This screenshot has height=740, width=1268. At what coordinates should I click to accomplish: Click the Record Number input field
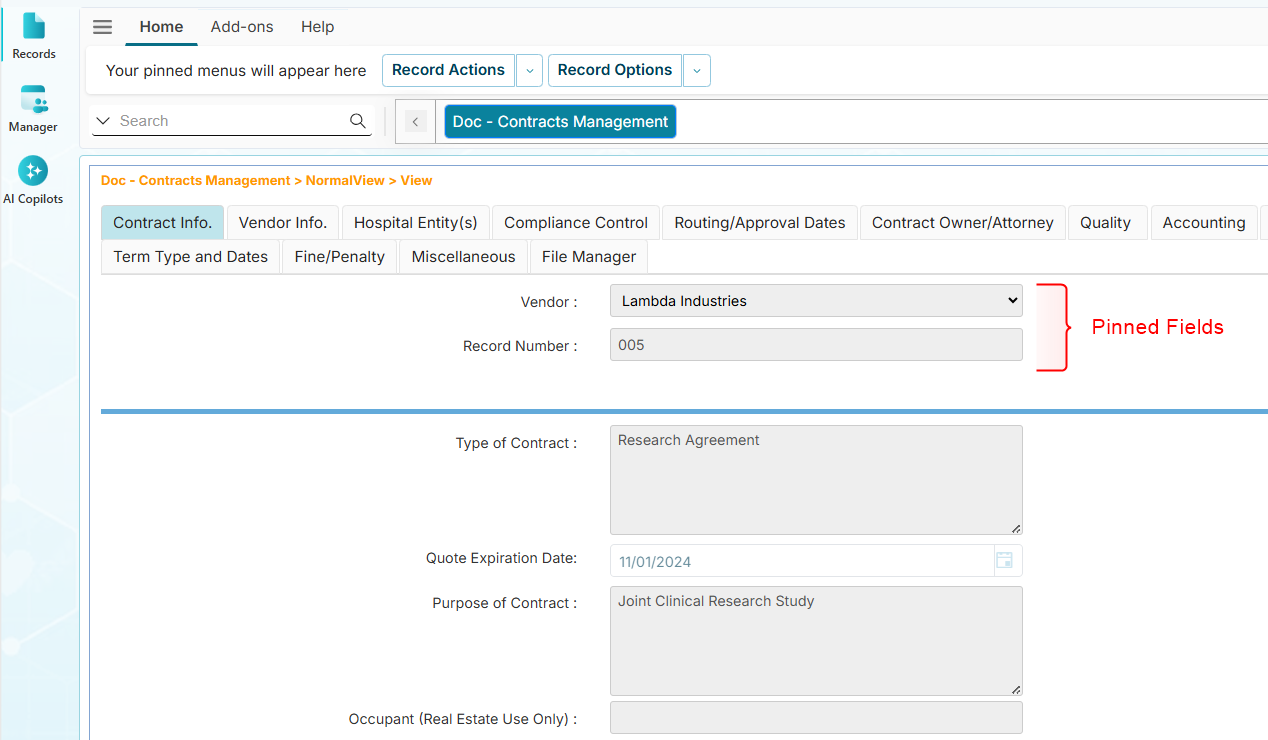(x=815, y=344)
